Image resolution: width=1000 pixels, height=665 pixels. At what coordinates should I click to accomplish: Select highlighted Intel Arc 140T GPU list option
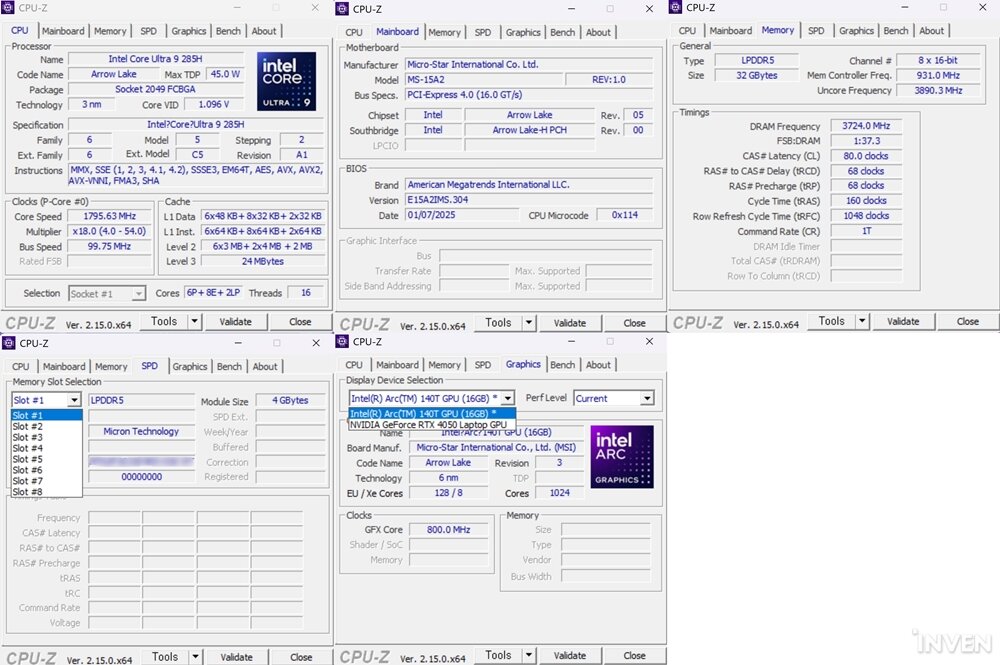[432, 414]
